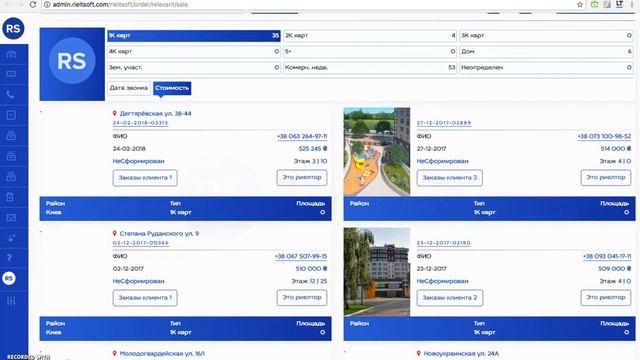The image size is (640, 360).
Task: Open the apartment building thumbnail
Action: pos(377,272)
